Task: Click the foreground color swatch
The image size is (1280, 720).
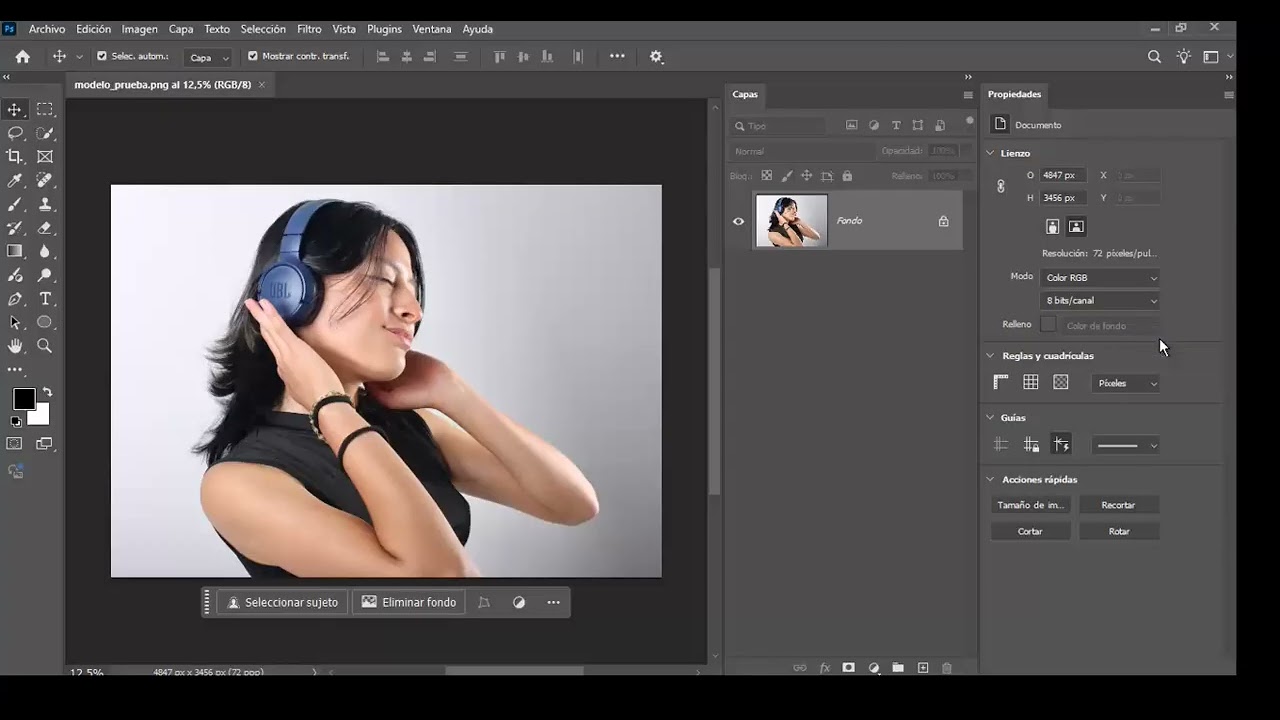Action: 24,399
